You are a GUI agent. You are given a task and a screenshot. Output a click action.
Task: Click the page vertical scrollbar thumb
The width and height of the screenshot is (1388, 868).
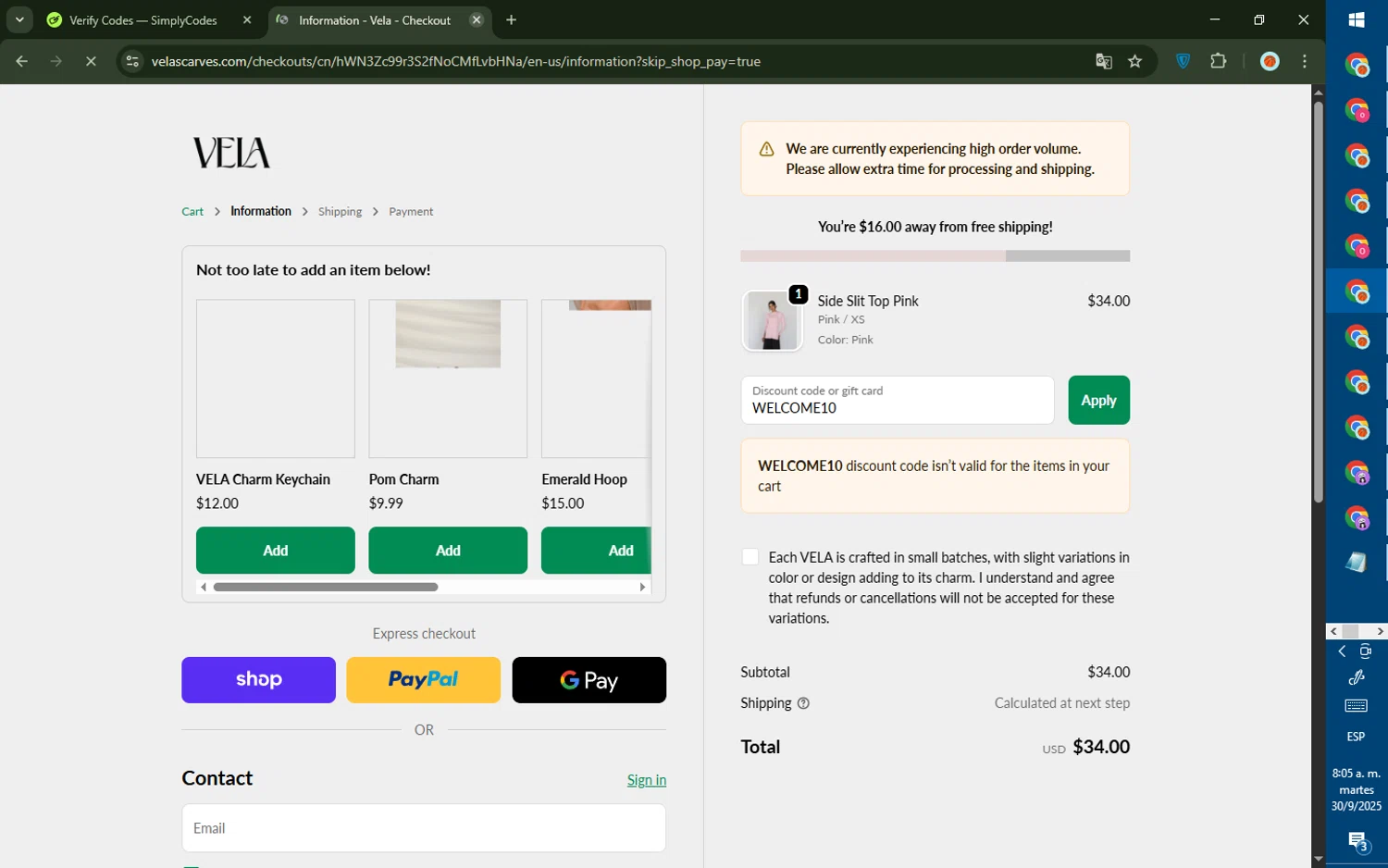1319,302
